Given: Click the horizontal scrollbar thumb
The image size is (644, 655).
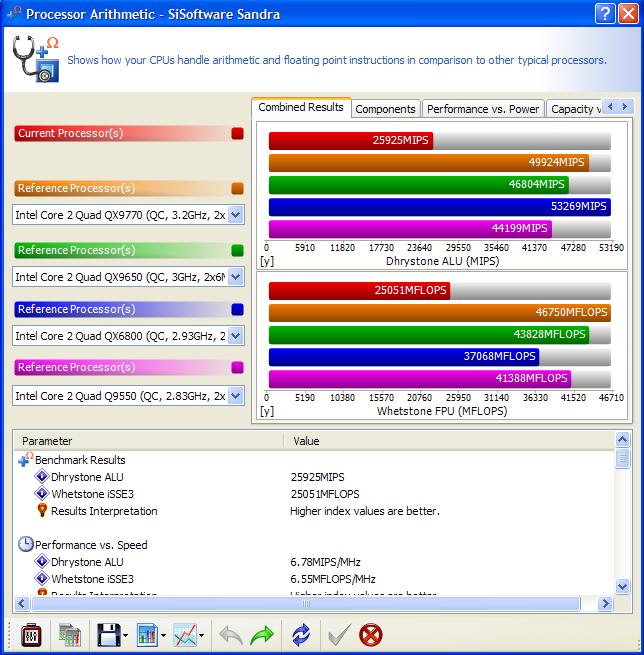Looking at the screenshot, I should [306, 603].
